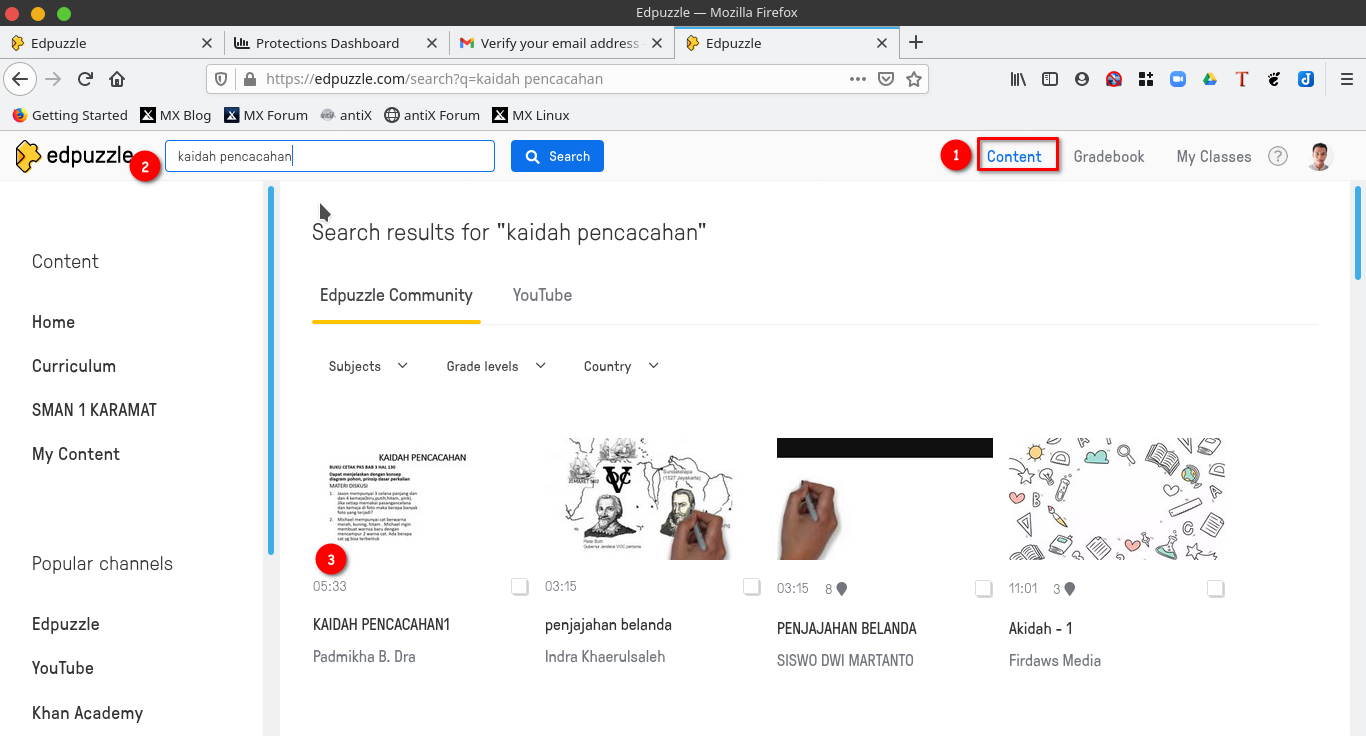Click author name Firdaws Media
Viewport: 1366px width, 736px height.
click(1055, 661)
